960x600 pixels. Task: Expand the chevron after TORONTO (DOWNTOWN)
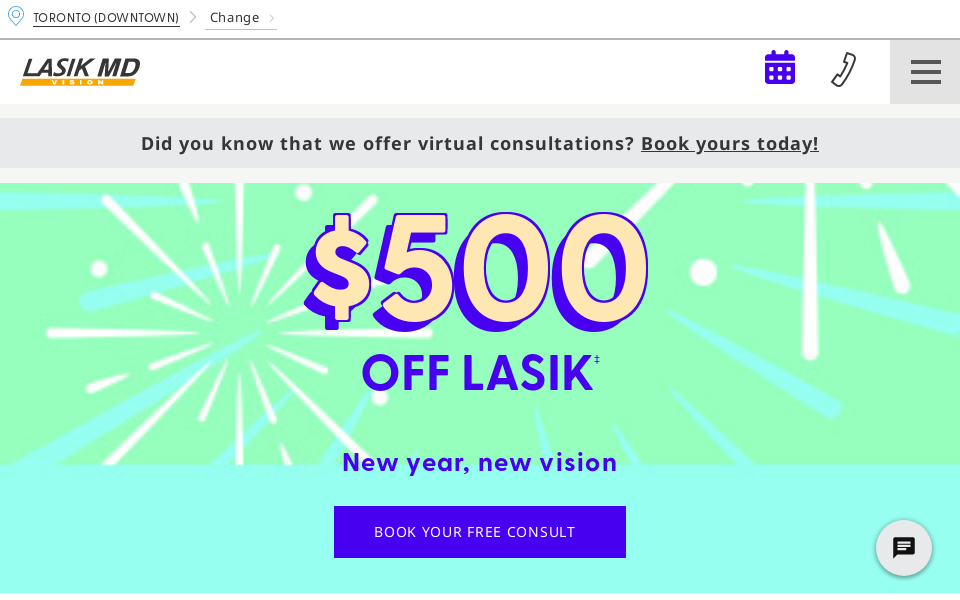coord(194,17)
